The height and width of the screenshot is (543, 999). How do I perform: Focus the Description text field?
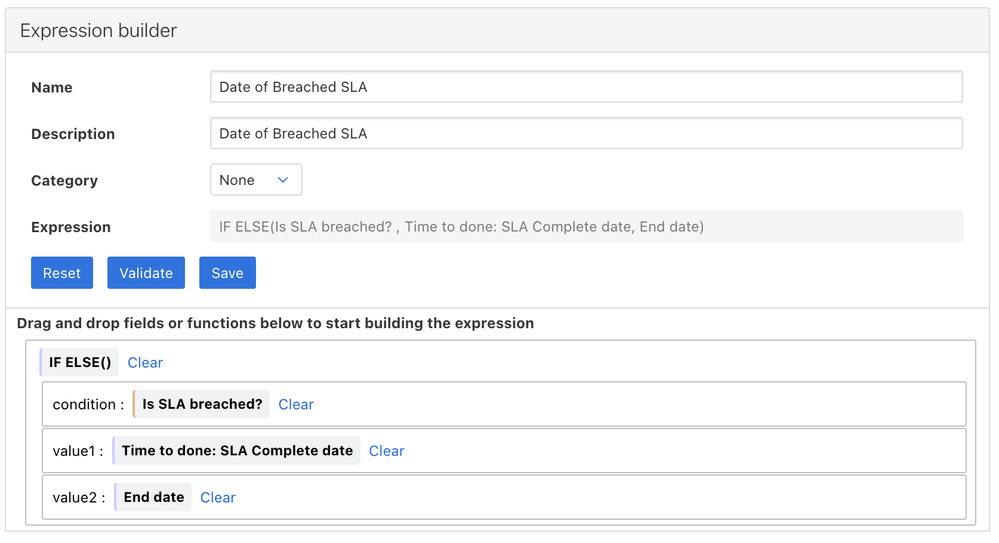(x=586, y=133)
